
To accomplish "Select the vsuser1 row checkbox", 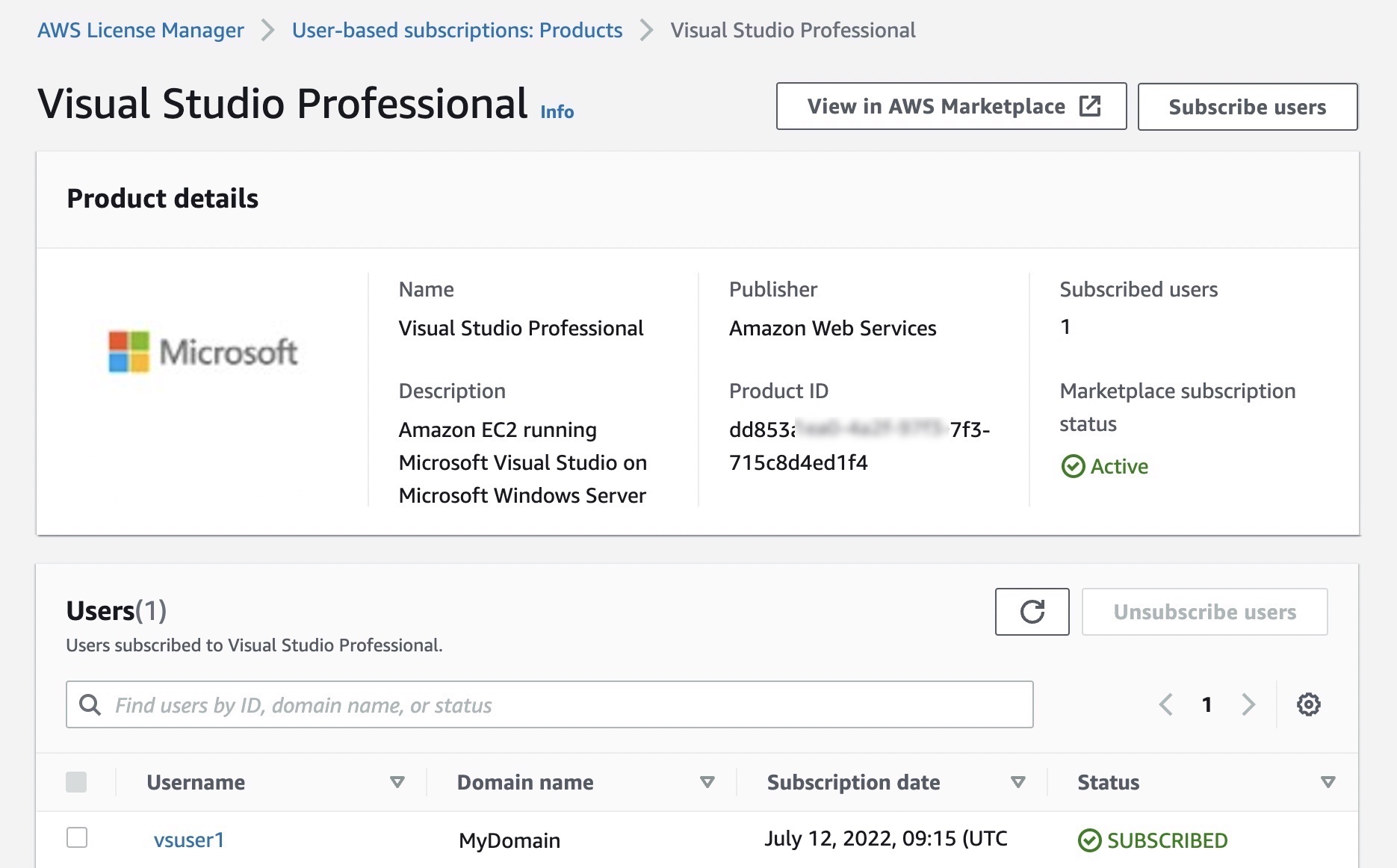I will 77,837.
